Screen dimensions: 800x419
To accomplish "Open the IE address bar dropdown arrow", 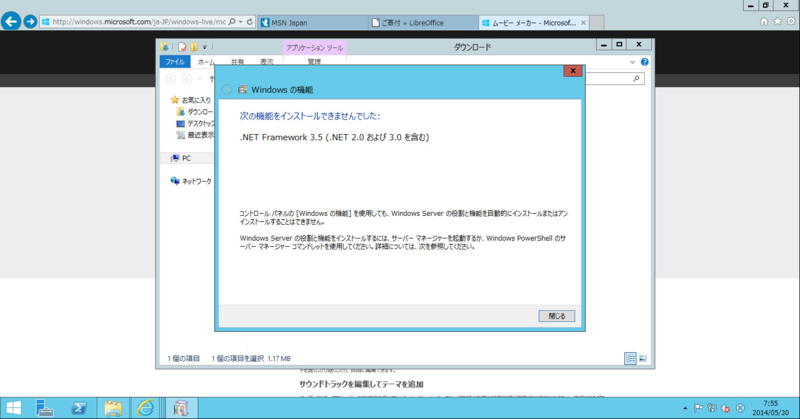I will coord(240,22).
